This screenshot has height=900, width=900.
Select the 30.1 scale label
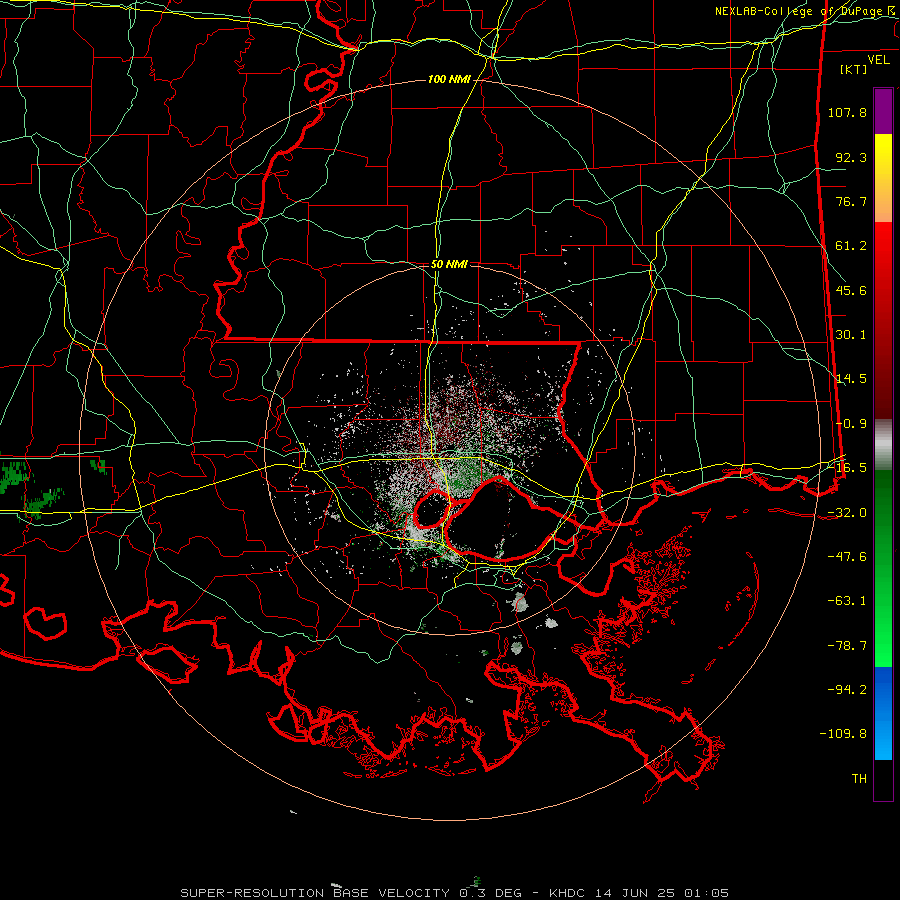851,335
